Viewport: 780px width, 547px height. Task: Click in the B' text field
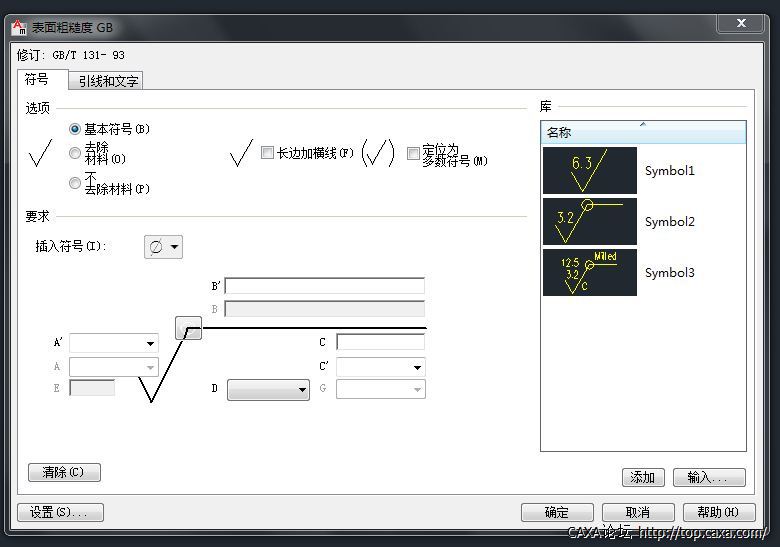point(325,286)
